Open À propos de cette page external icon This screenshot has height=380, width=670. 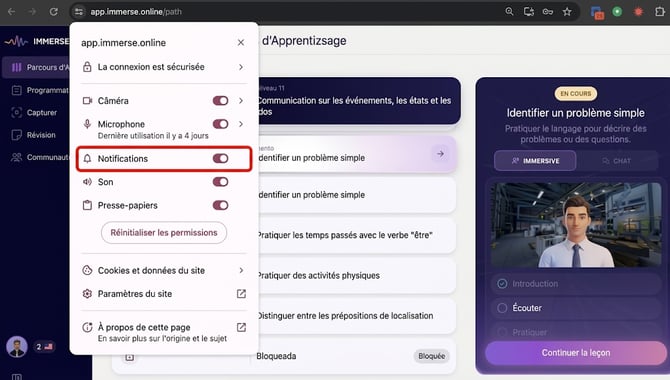pyautogui.click(x=241, y=327)
